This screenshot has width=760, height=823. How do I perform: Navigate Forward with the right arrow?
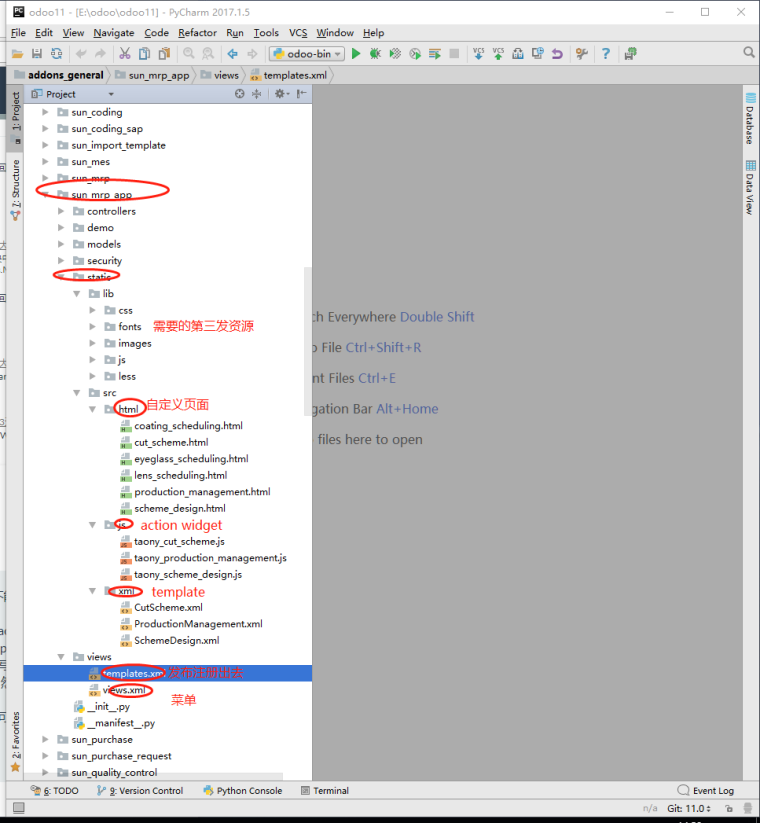[x=252, y=54]
